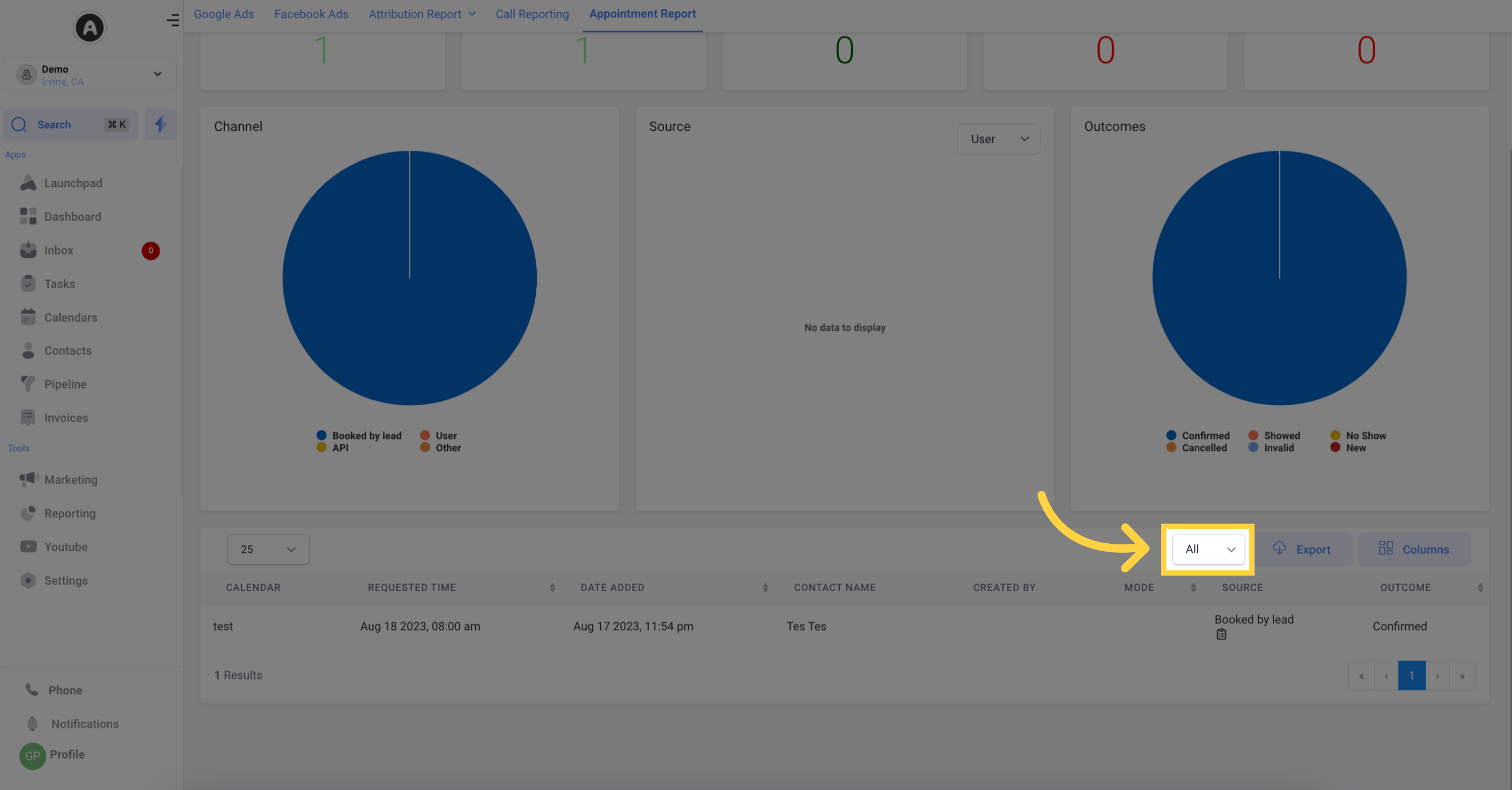
Task: Open the Marketing icon in sidebar
Action: (26, 479)
